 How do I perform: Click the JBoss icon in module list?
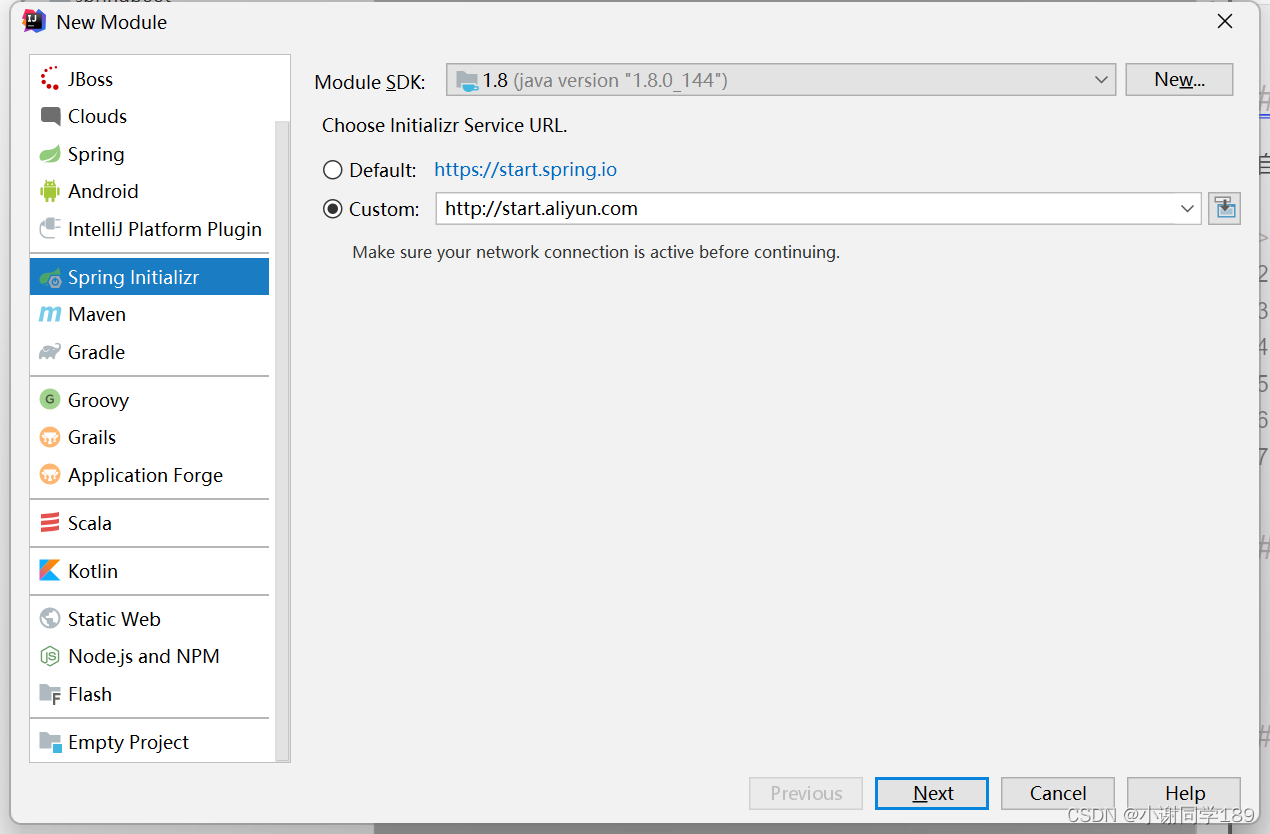[x=50, y=79]
